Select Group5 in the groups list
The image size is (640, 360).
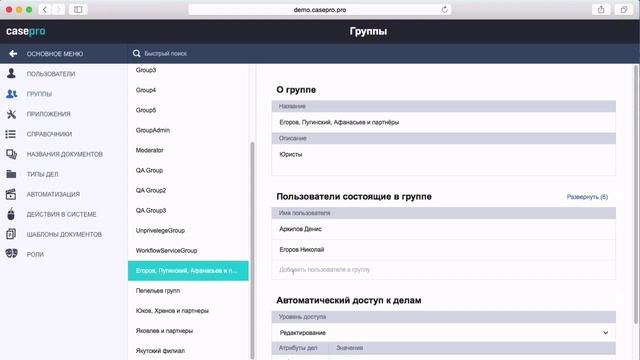188,110
